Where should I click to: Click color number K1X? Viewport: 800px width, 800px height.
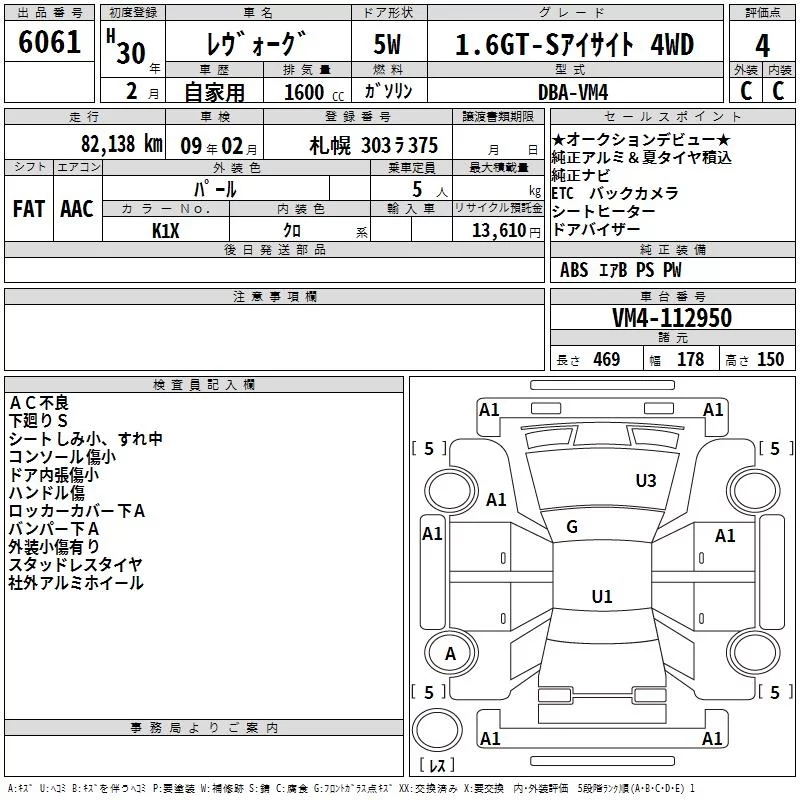(x=166, y=231)
